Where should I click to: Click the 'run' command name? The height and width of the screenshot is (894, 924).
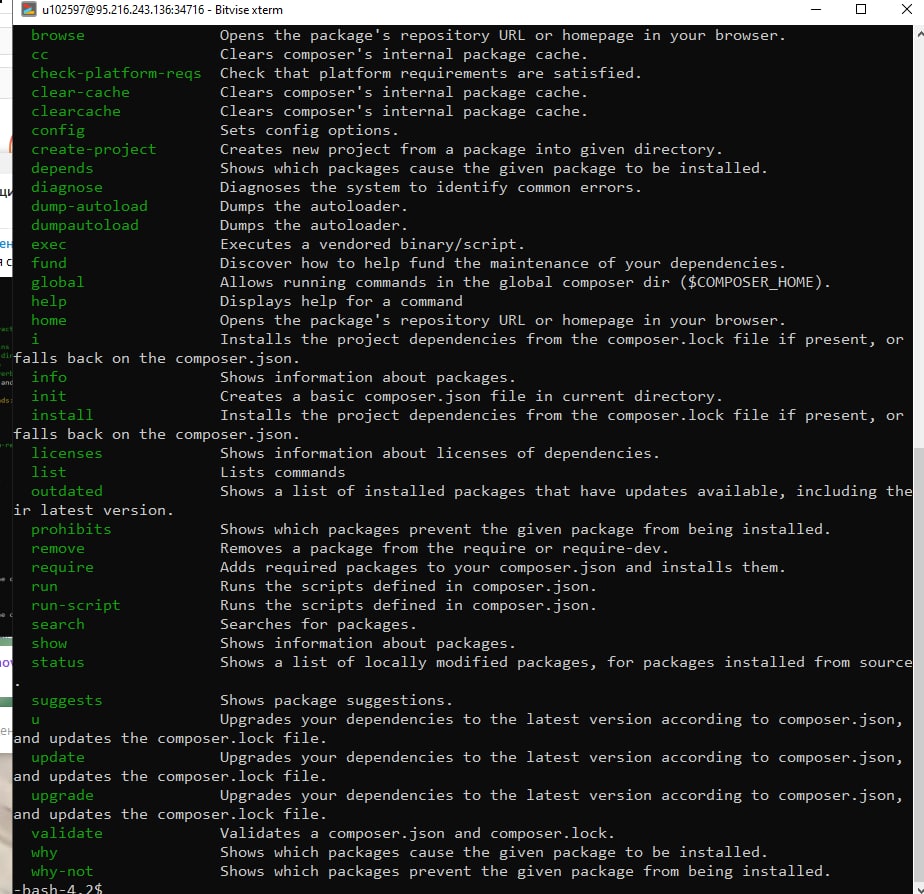(44, 587)
